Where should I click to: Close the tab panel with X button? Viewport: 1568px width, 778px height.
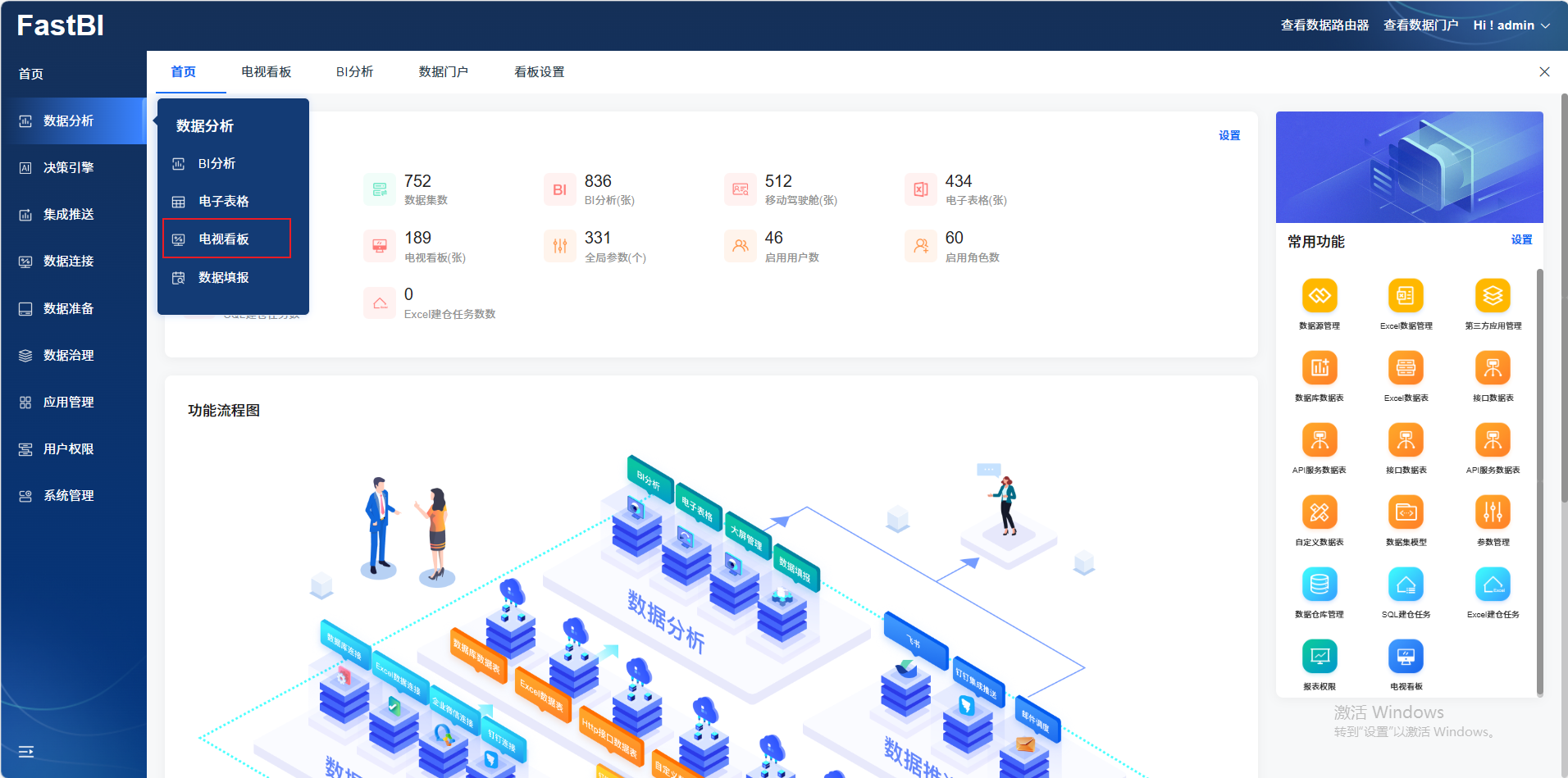1544,72
